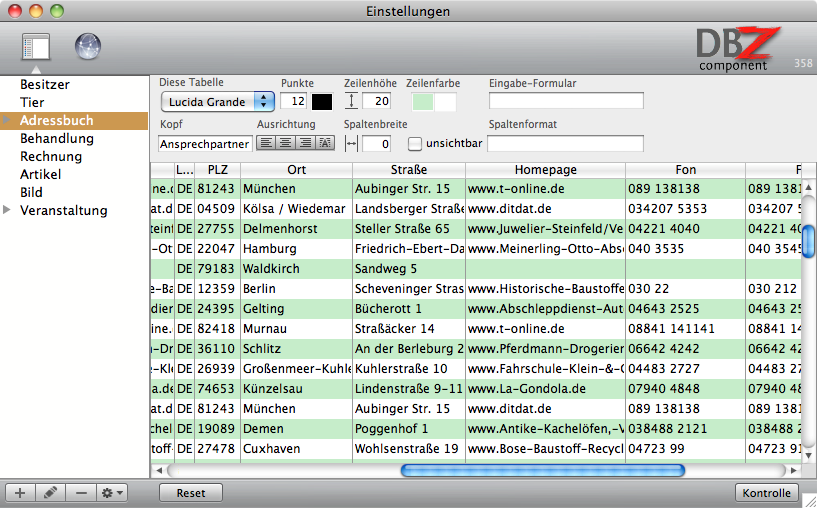This screenshot has width=817, height=508.
Task: Click the Spaltenbreite value field
Action: (x=377, y=144)
